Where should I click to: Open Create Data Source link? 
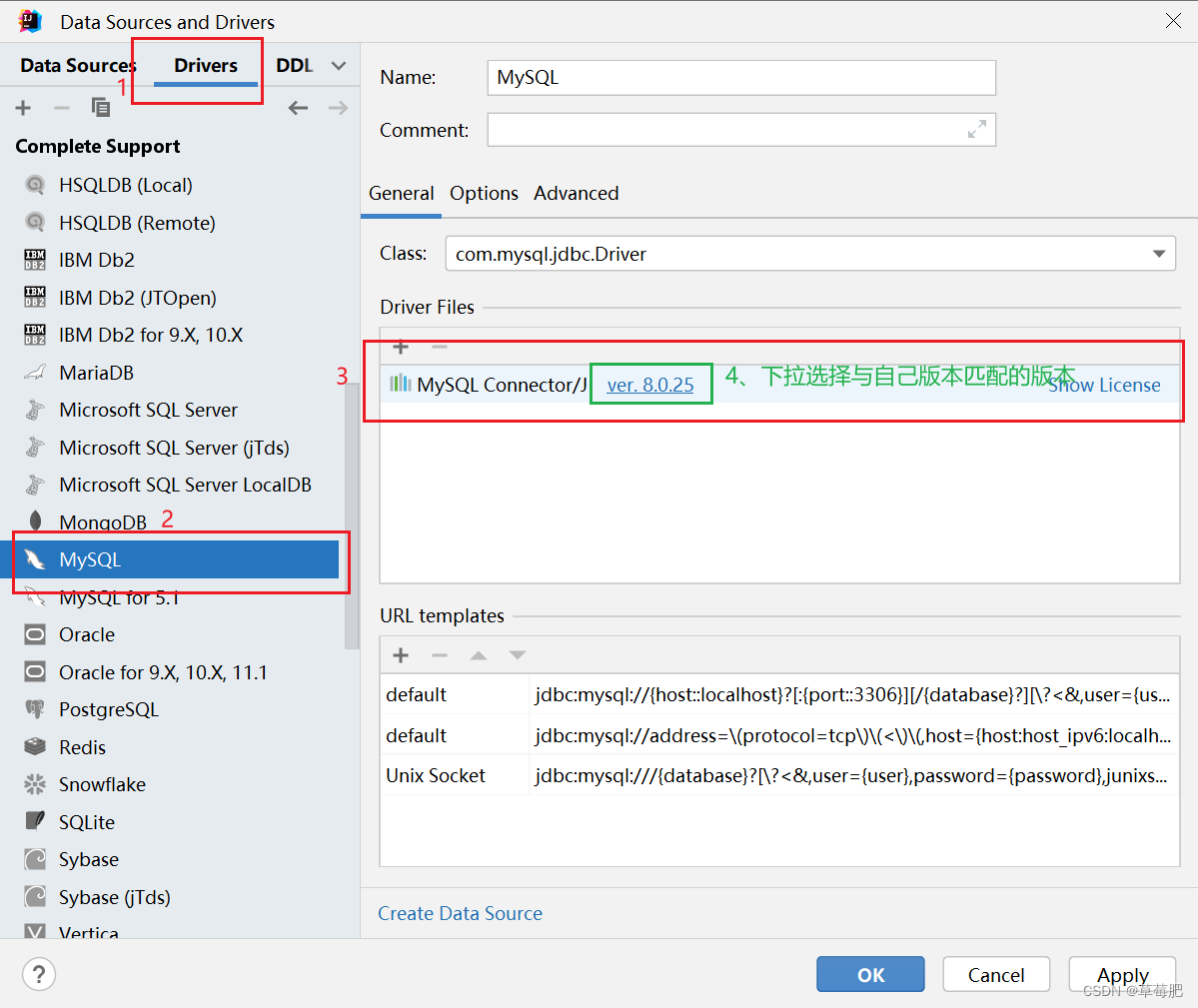point(460,913)
